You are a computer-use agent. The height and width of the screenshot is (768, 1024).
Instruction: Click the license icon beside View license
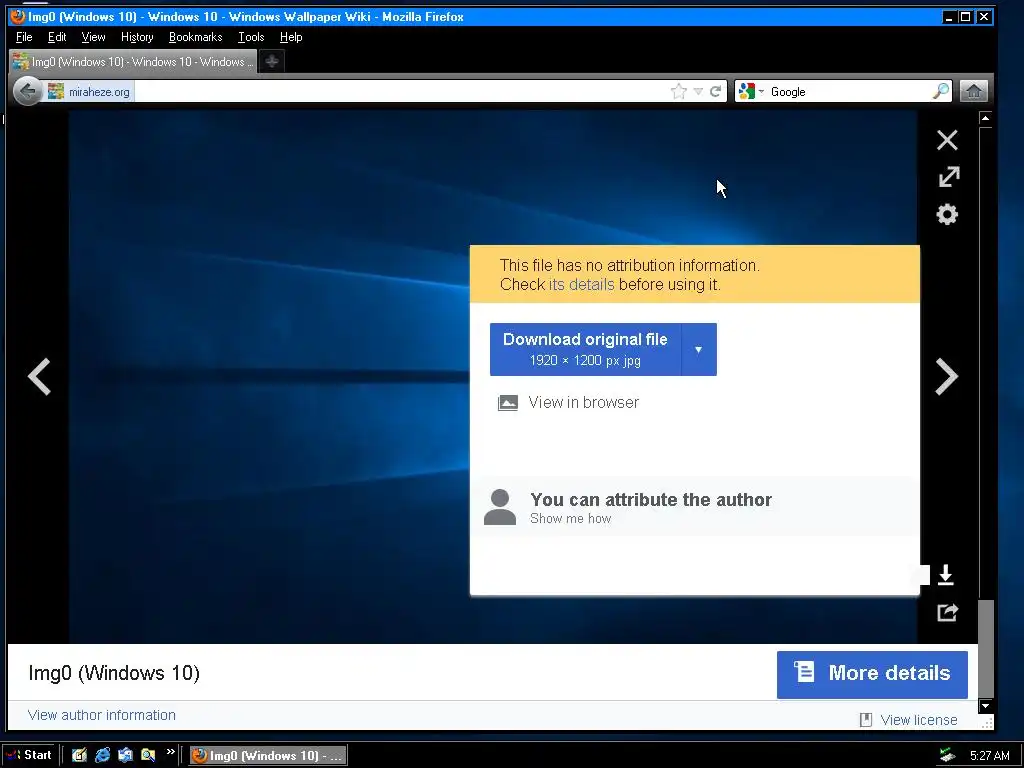coord(866,720)
